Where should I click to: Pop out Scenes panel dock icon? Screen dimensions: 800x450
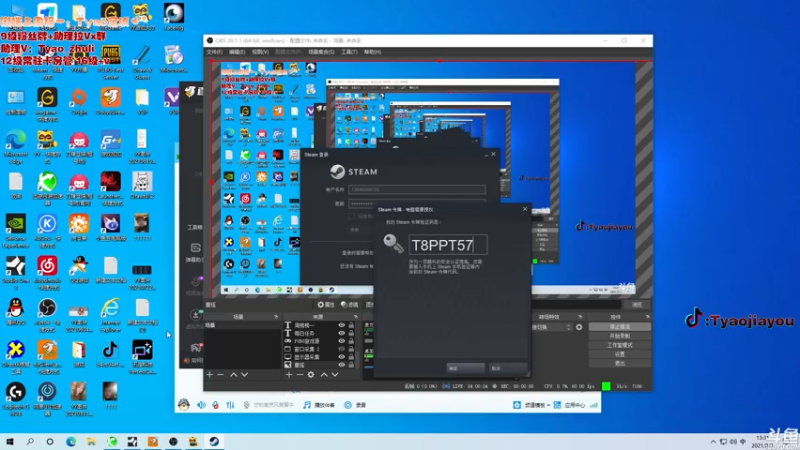[276, 317]
